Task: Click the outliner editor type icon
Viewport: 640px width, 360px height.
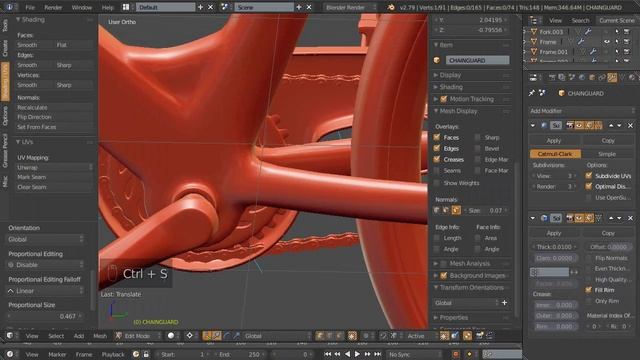Action: 533,20
